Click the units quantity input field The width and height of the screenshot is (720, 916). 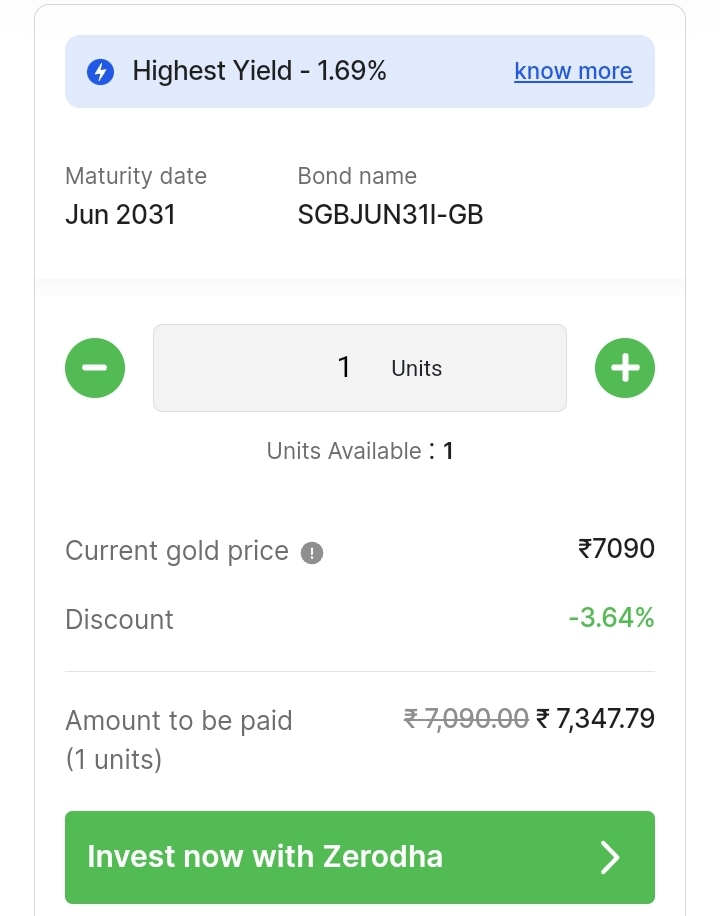(x=359, y=368)
